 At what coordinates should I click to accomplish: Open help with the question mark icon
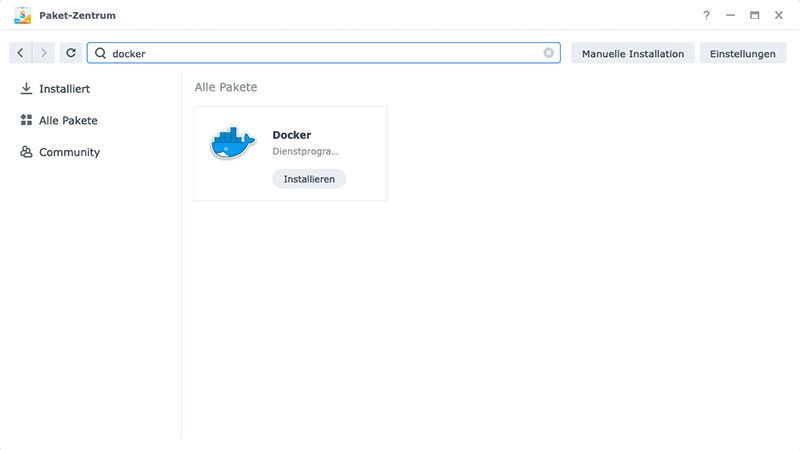coord(706,15)
